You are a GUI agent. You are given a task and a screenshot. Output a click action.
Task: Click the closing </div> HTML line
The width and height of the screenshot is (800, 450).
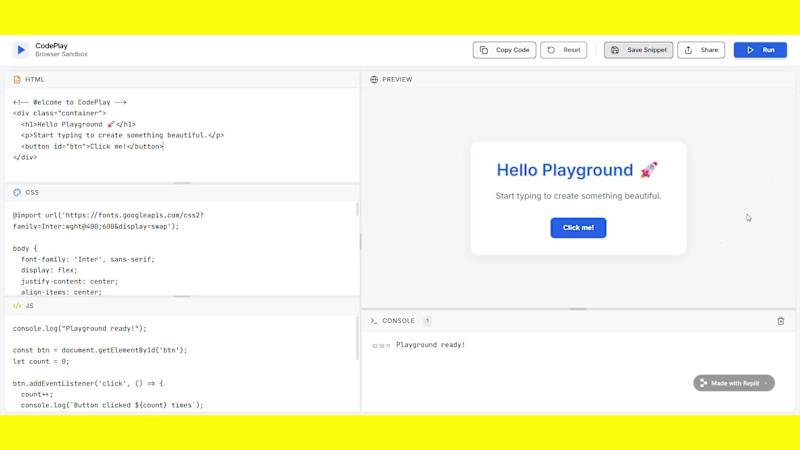(x=25, y=158)
